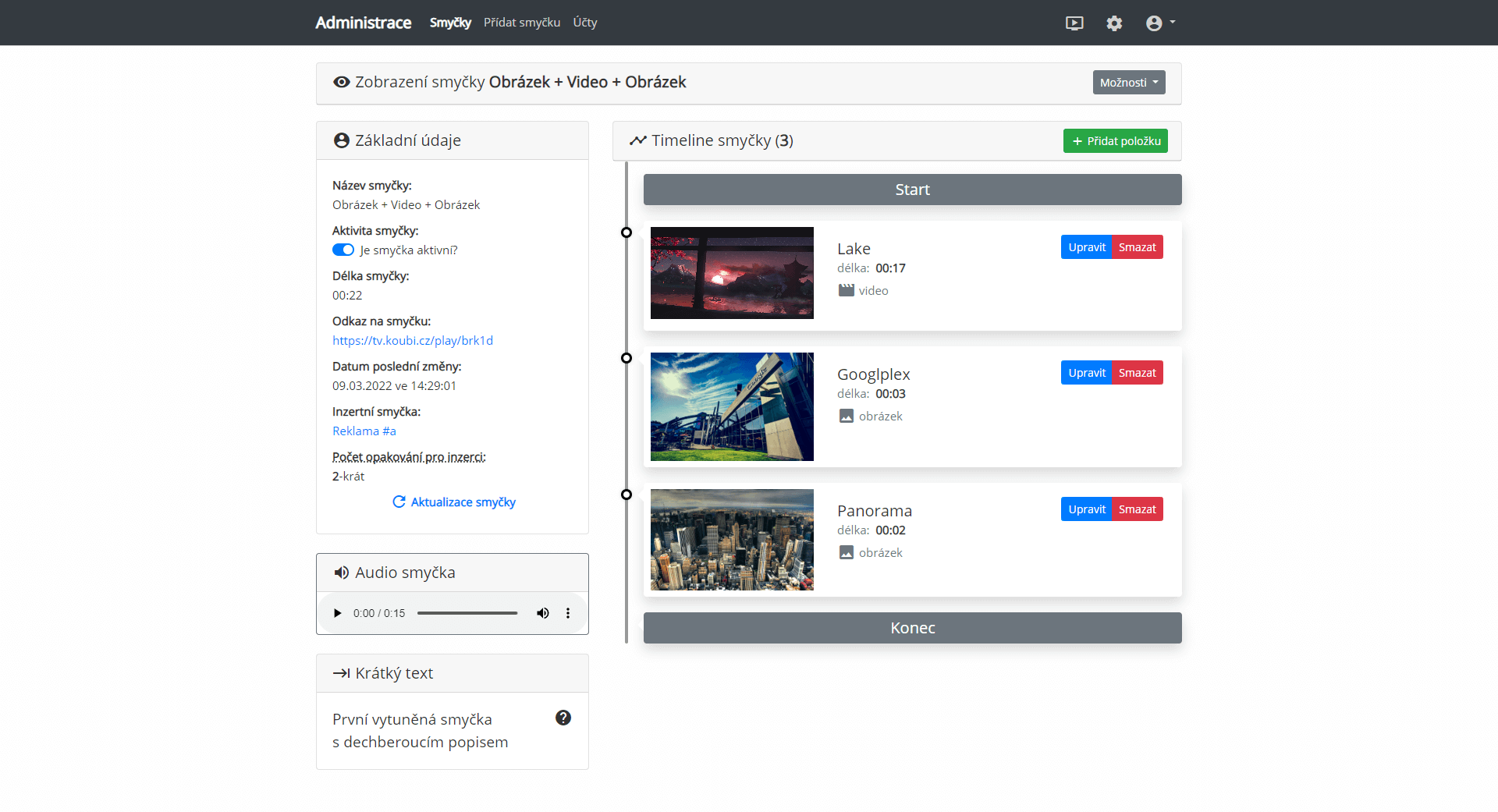
Task: Click the Počet opakování pro inzerci label
Action: coord(409,456)
